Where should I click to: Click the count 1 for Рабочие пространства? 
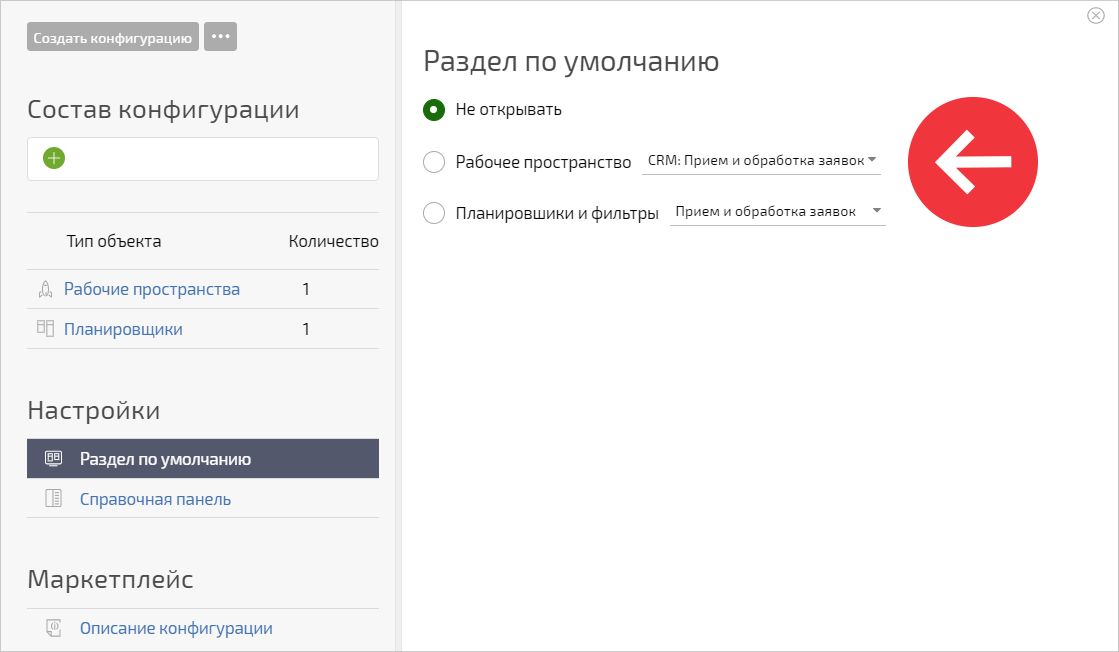[306, 289]
